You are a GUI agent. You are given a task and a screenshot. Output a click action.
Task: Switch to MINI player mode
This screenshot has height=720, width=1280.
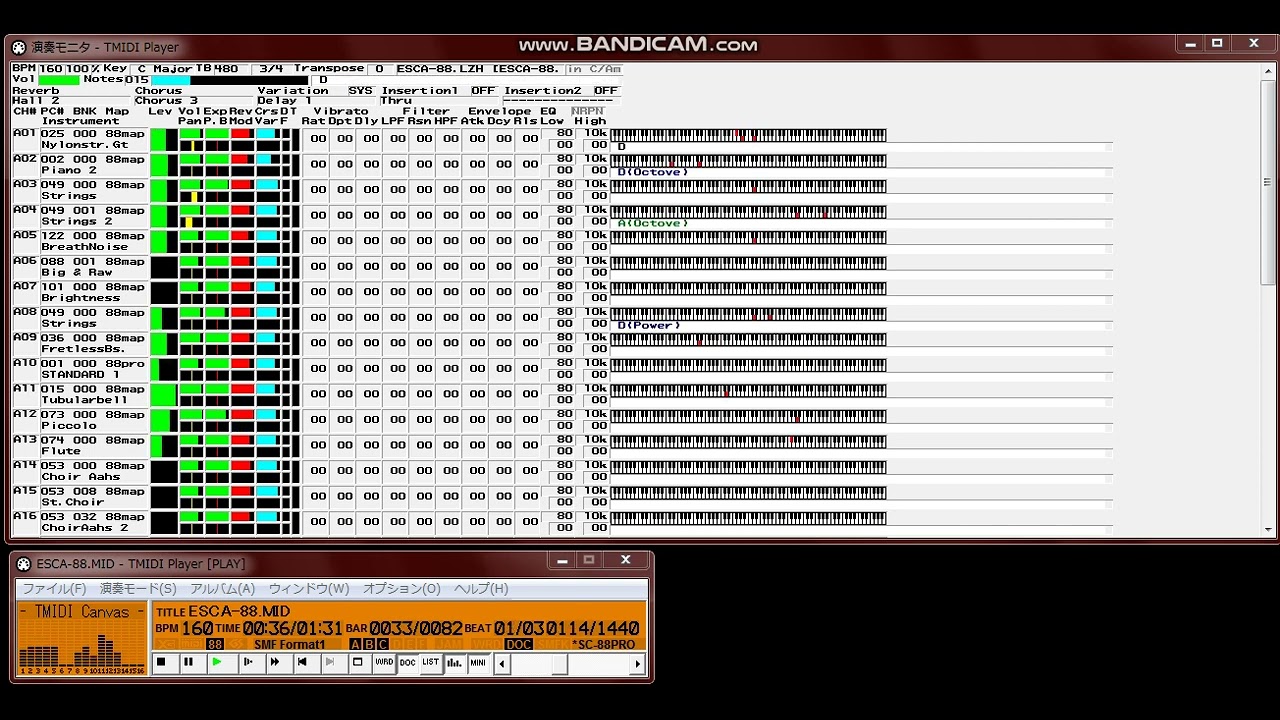coord(479,662)
